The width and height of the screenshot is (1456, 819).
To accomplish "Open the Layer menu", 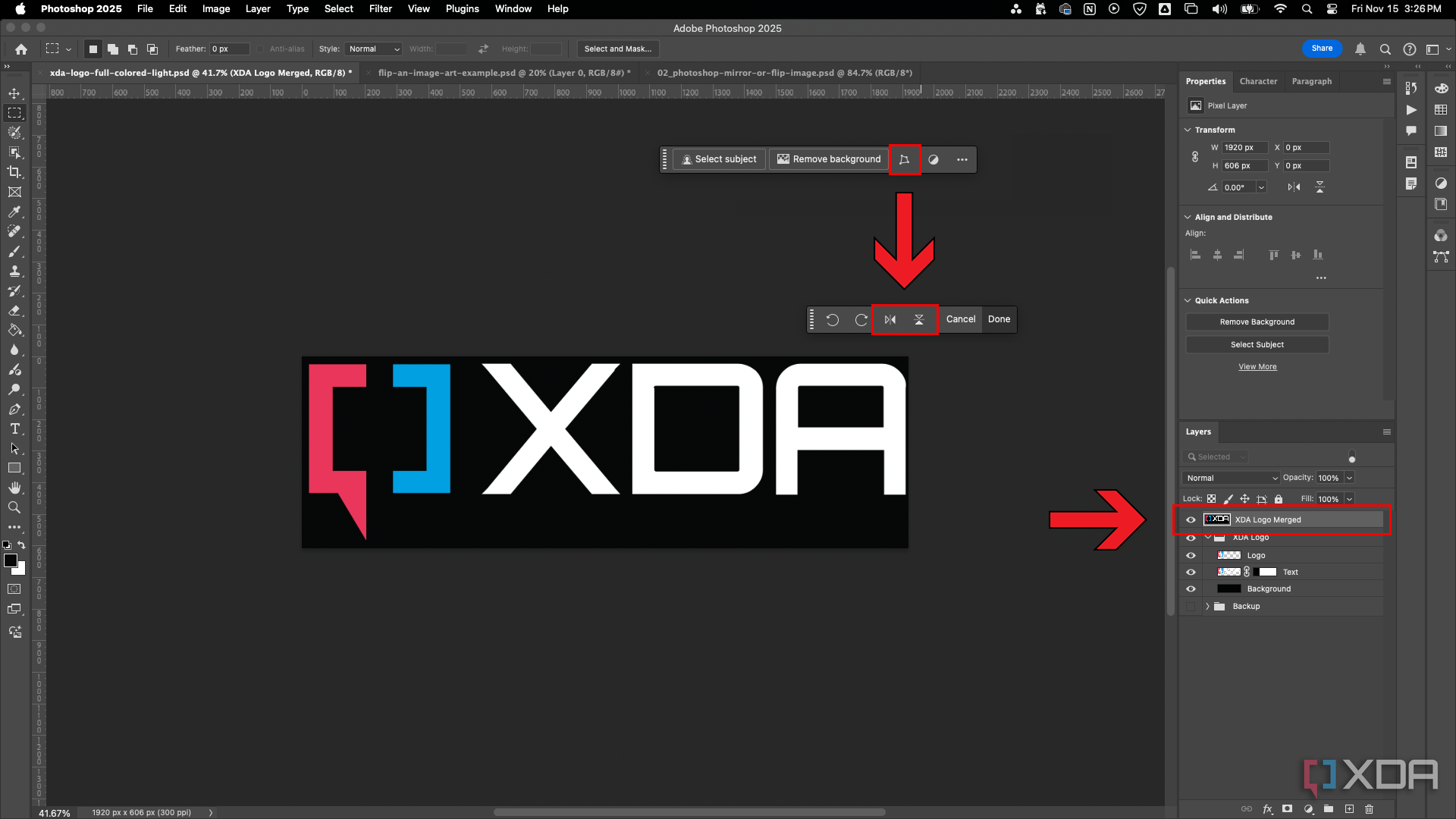I will [258, 9].
